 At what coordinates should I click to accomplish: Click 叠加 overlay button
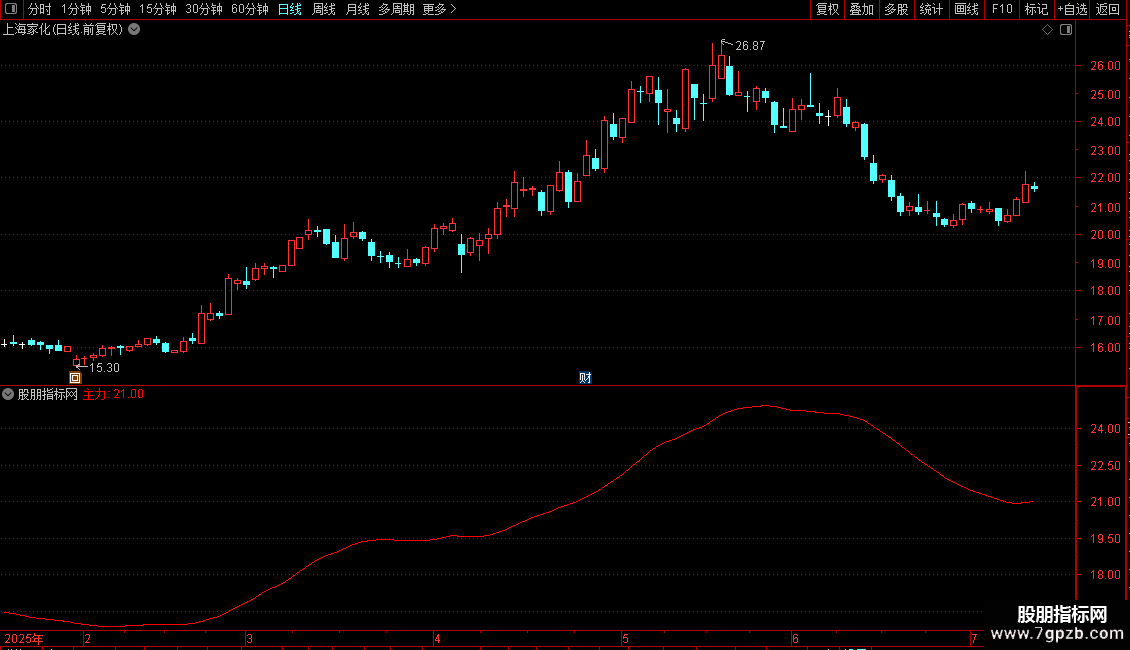[861, 9]
